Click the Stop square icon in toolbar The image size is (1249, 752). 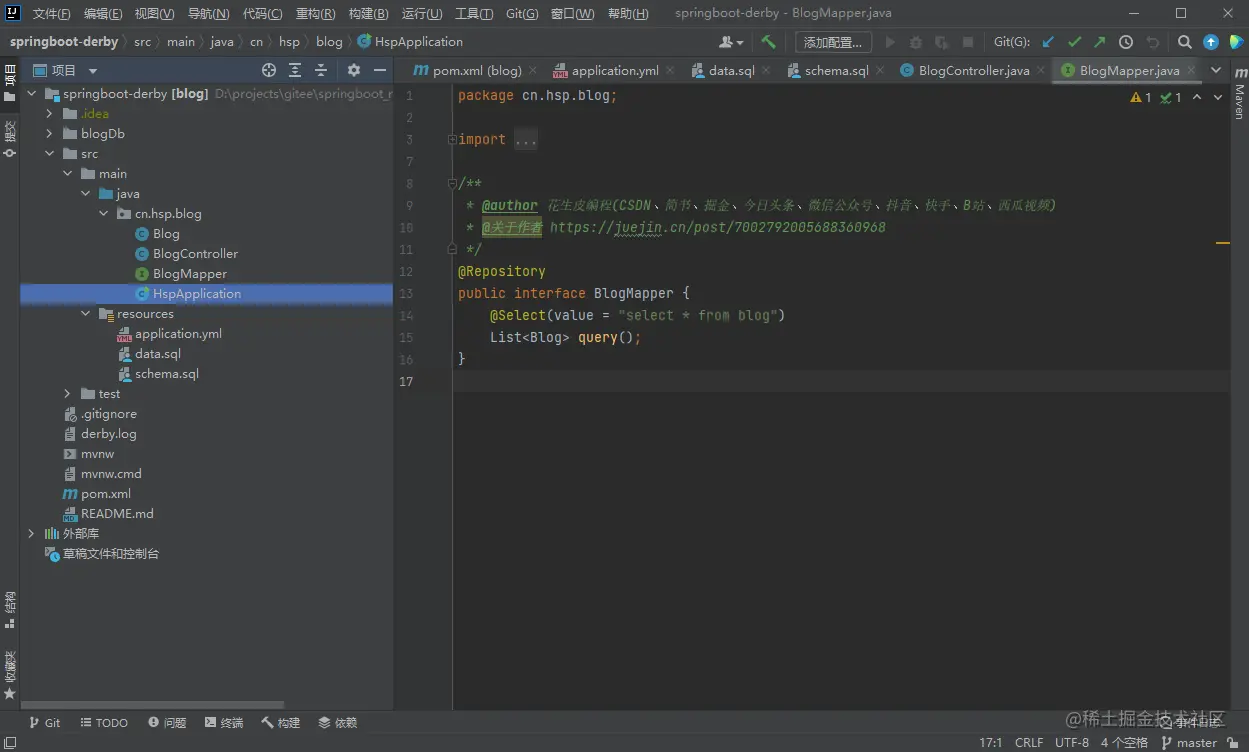[968, 42]
